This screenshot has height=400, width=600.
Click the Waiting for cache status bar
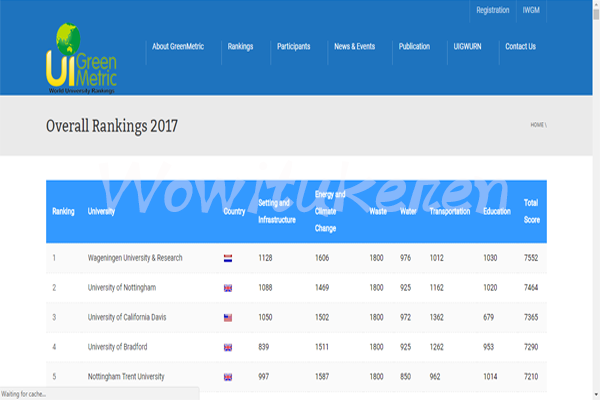click(99, 394)
